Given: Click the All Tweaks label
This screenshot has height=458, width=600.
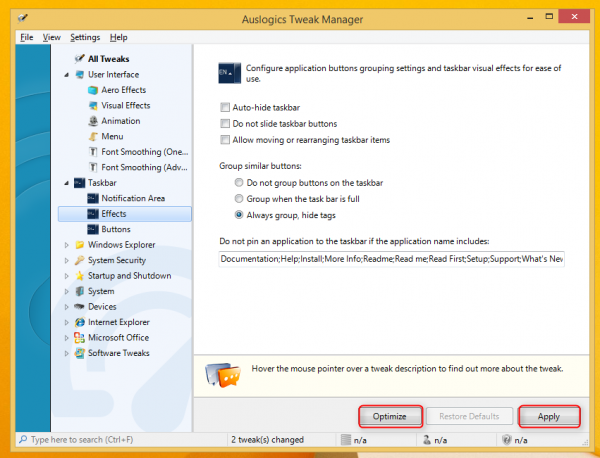Looking at the screenshot, I should tap(109, 59).
